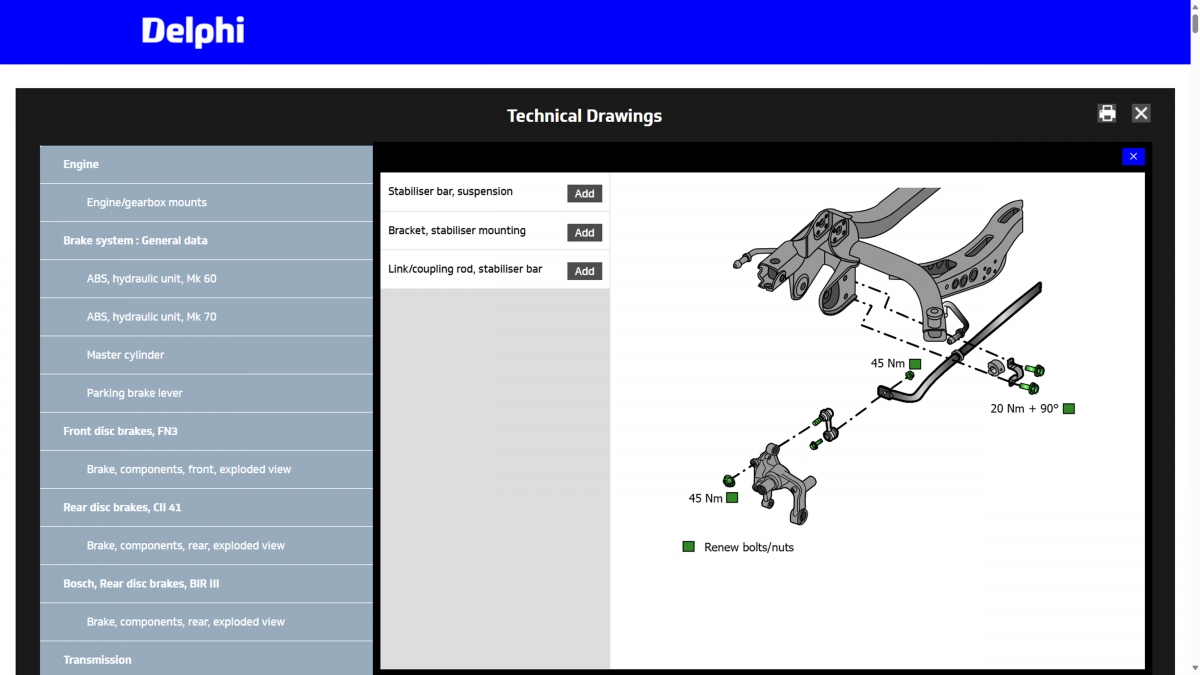Add the Stabiliser bar, suspension part
Image resolution: width=1200 pixels, height=675 pixels.
(584, 193)
